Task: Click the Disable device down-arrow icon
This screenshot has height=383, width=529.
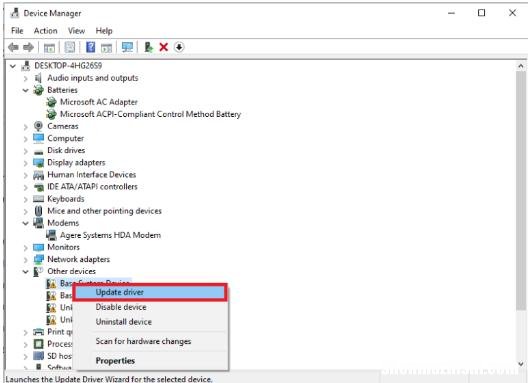Action: pos(179,47)
